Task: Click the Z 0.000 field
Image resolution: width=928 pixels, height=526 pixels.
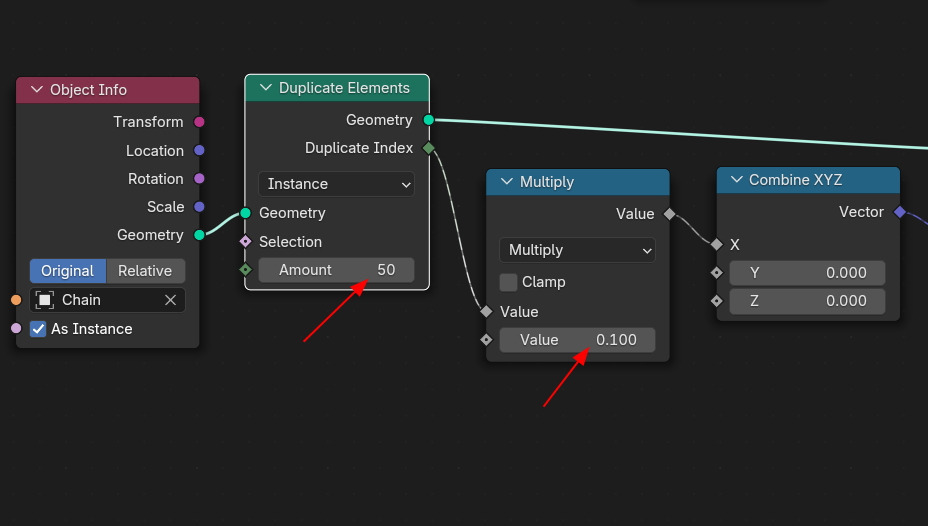Action: pyautogui.click(x=807, y=301)
